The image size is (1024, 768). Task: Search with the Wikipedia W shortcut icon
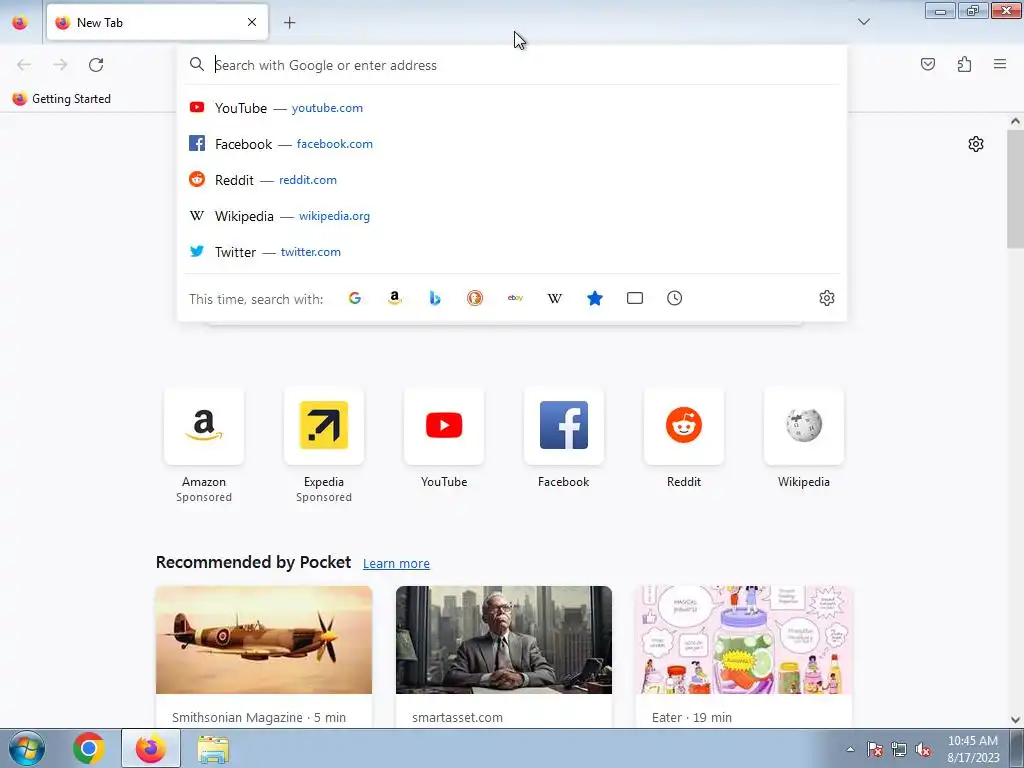pyautogui.click(x=554, y=298)
